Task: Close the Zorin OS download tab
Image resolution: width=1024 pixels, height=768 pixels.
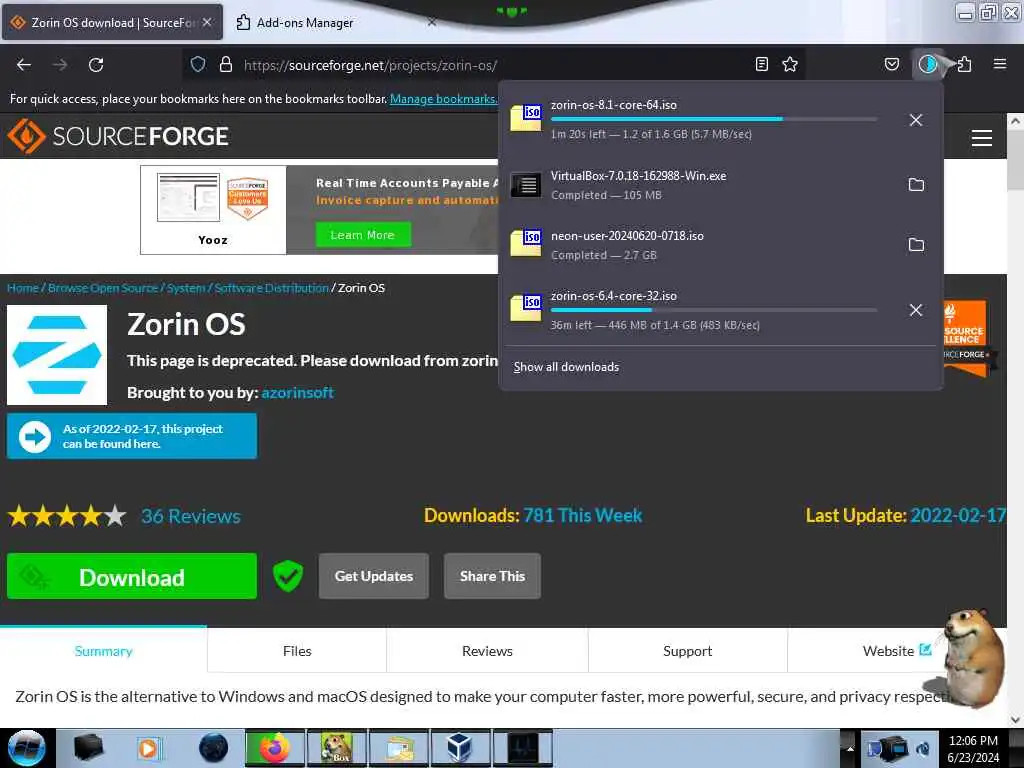Action: 207,22
